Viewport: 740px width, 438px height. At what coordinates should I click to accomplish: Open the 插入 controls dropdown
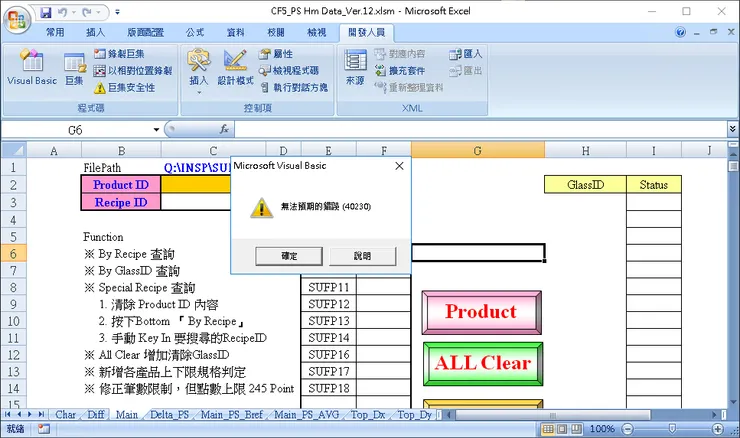(199, 71)
